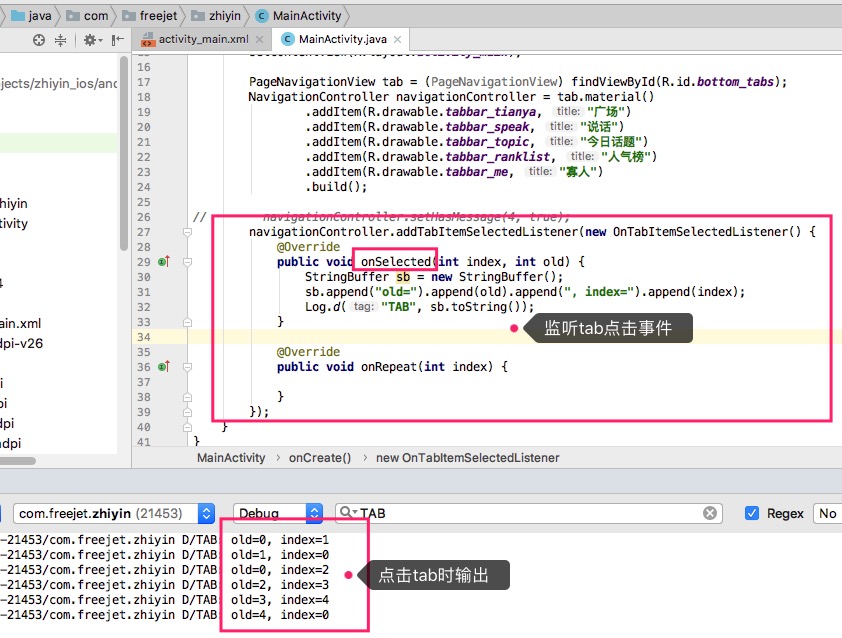Open the project panel settings gear
Image resolution: width=842 pixels, height=638 pixels.
pyautogui.click(x=92, y=40)
